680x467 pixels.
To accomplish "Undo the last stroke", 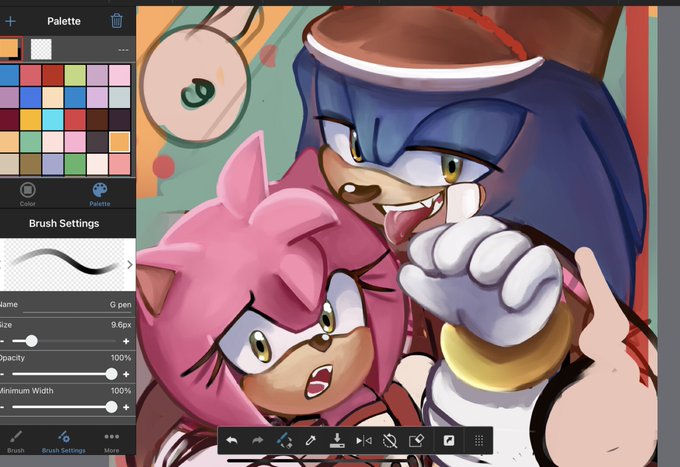I will pyautogui.click(x=232, y=441).
